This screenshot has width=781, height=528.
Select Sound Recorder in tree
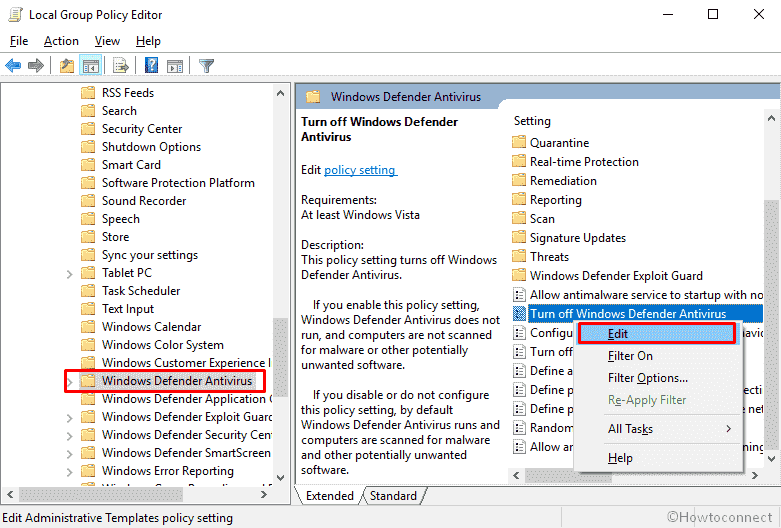(x=144, y=201)
